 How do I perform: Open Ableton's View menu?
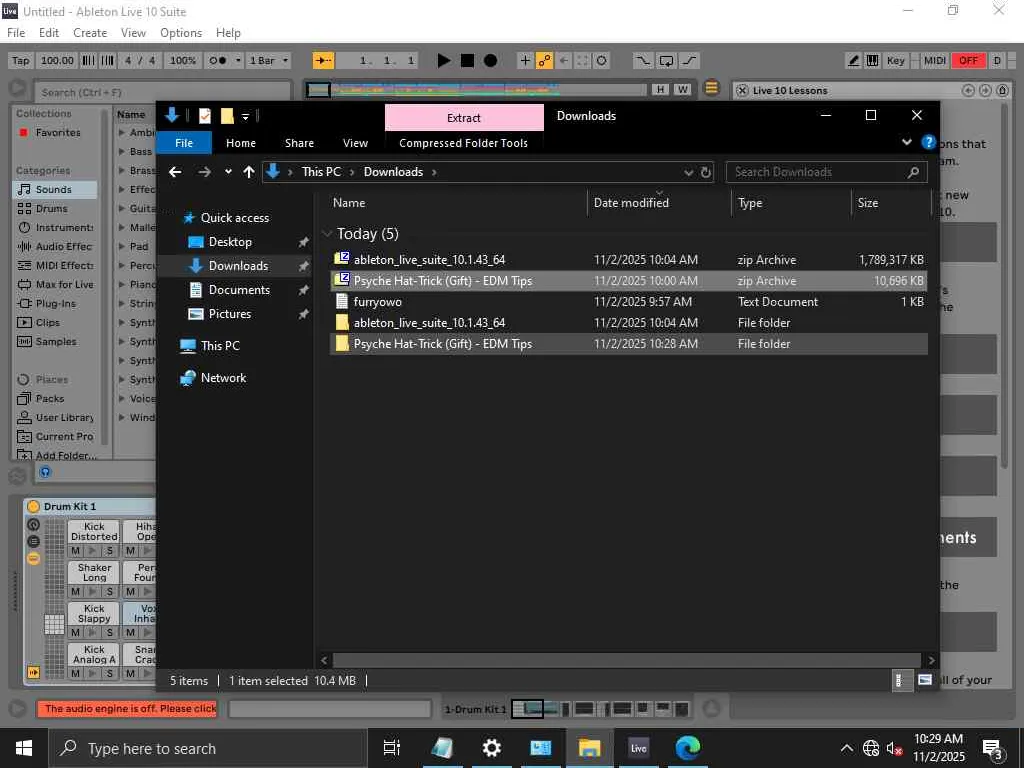[x=133, y=33]
